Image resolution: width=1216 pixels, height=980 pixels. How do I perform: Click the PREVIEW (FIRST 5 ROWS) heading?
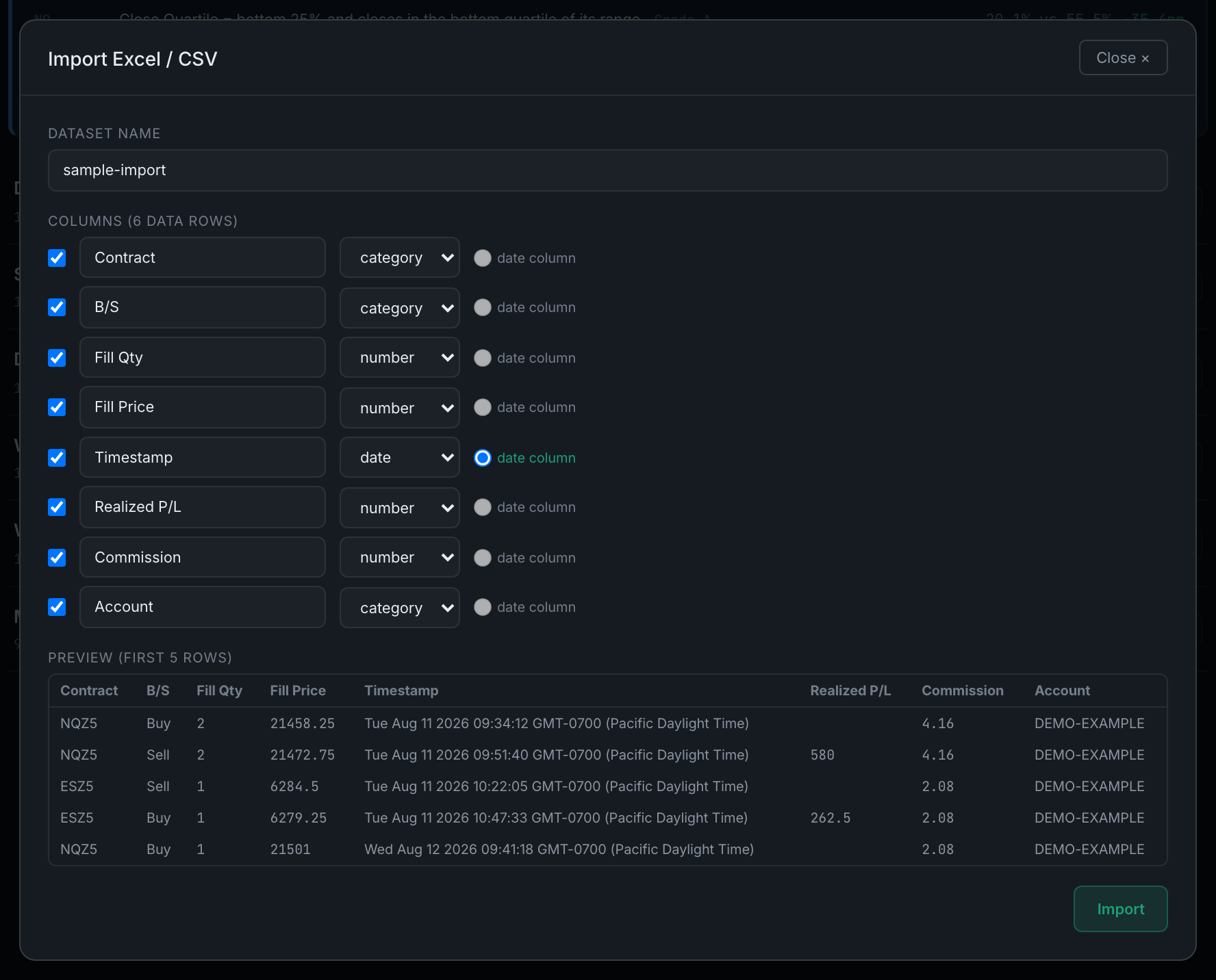[x=140, y=658]
